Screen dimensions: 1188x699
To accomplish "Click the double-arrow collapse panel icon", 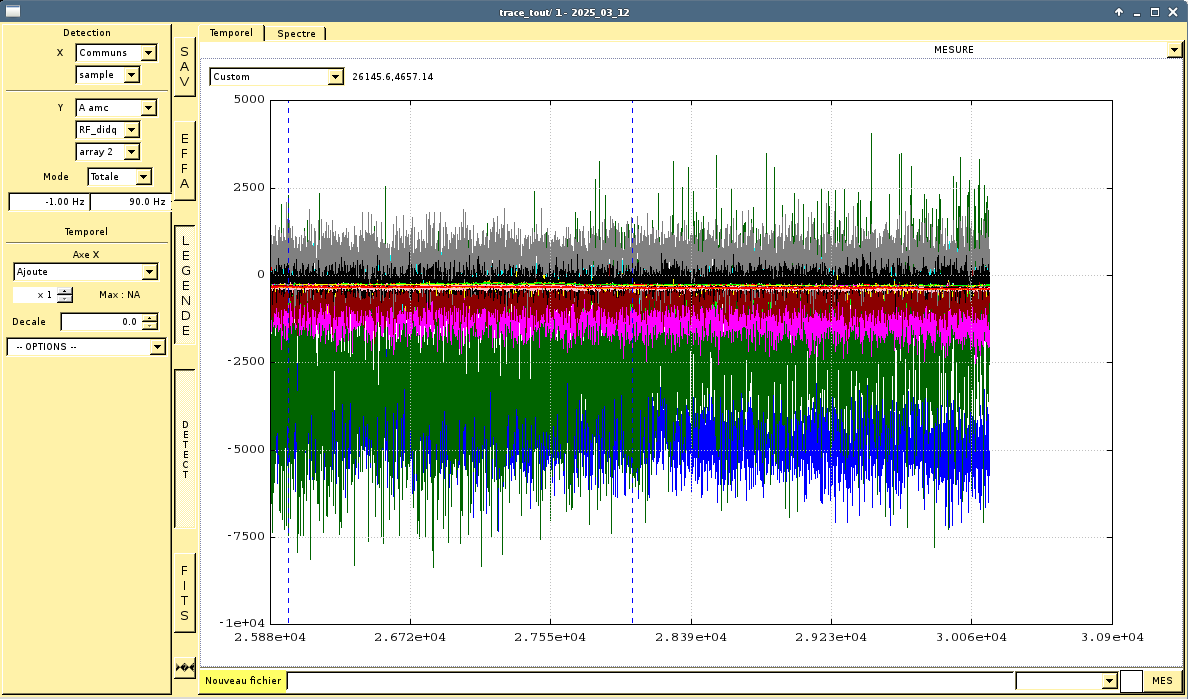I will [x=184, y=667].
